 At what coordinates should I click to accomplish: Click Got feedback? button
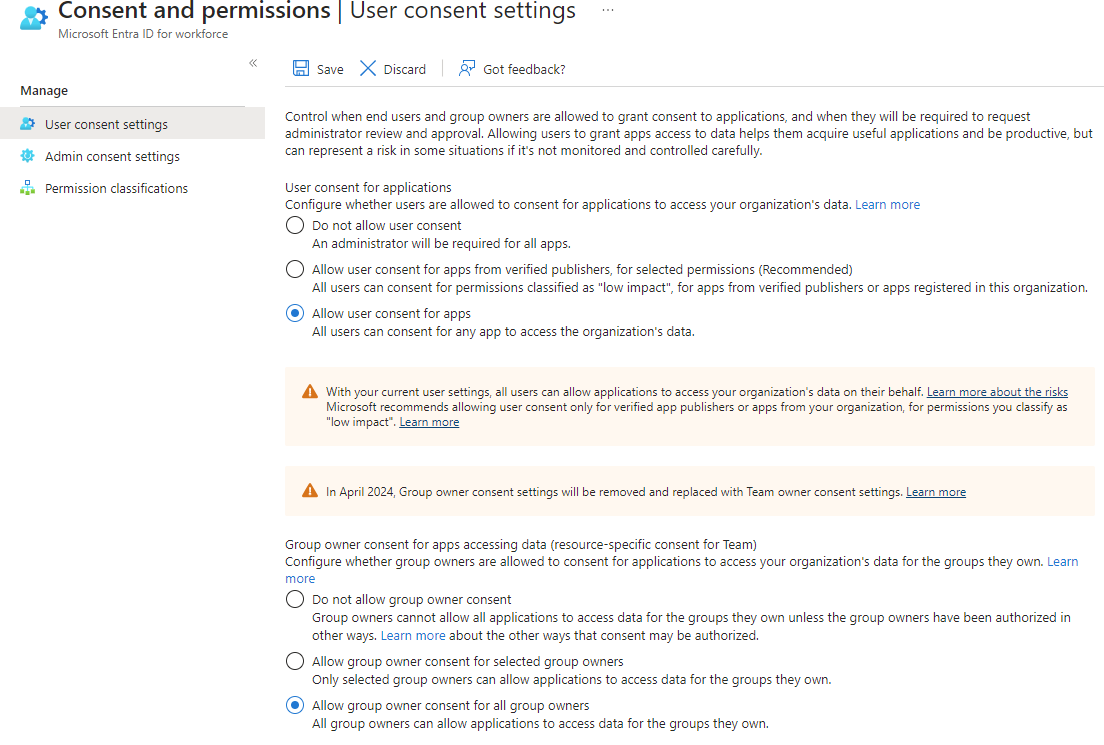(x=524, y=69)
